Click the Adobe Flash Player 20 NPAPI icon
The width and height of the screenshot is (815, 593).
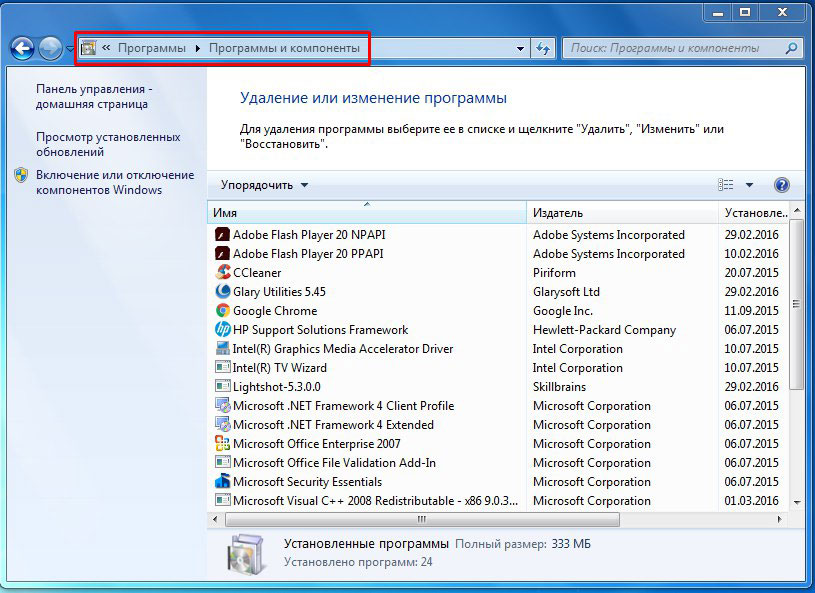[x=223, y=235]
